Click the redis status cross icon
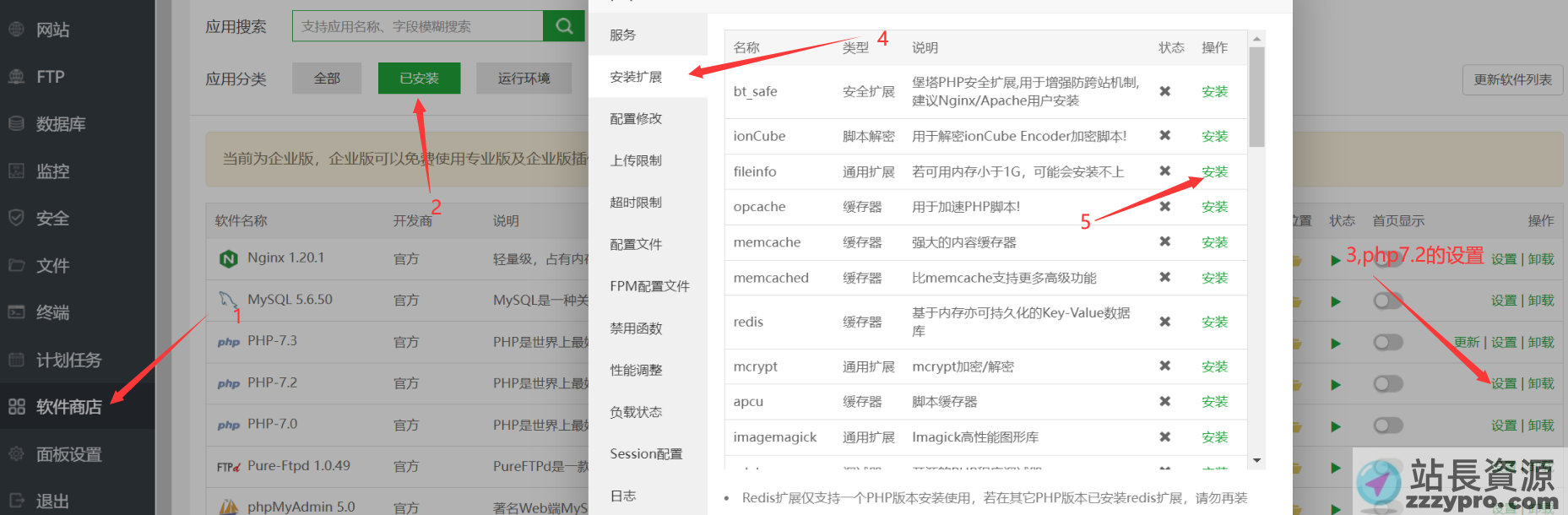Image resolution: width=1568 pixels, height=515 pixels. tap(1165, 322)
